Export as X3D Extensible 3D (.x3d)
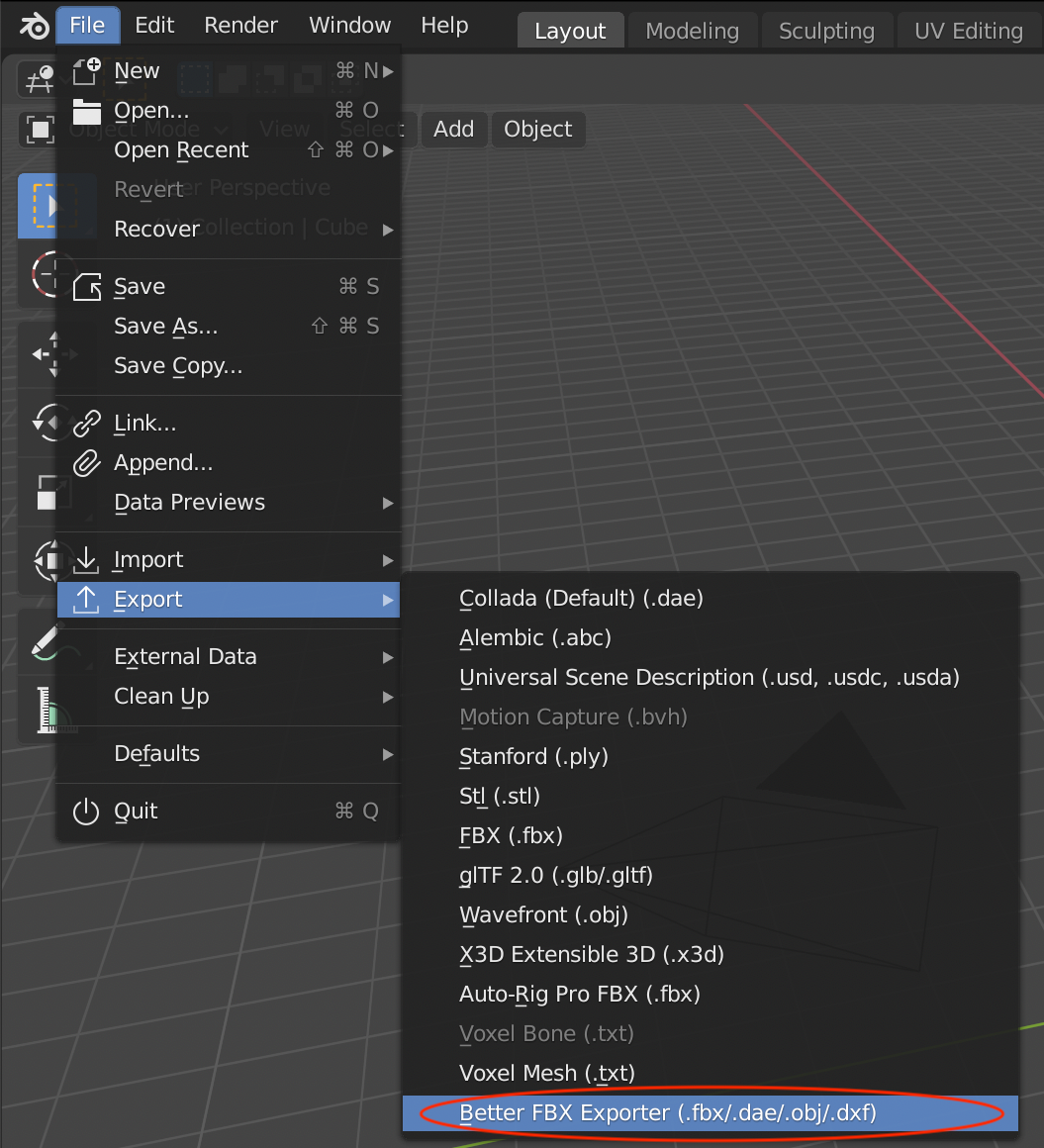The width and height of the screenshot is (1044, 1148). click(711, 954)
